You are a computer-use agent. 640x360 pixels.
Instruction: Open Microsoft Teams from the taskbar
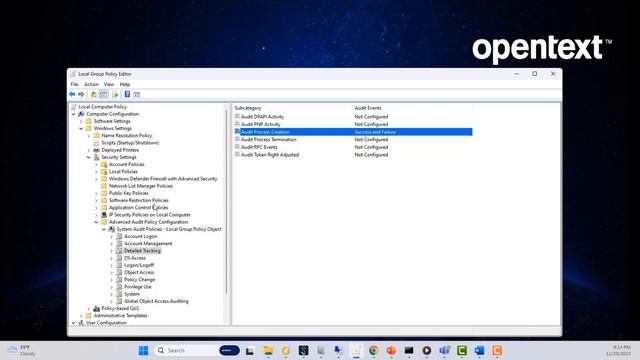pyautogui.click(x=444, y=350)
